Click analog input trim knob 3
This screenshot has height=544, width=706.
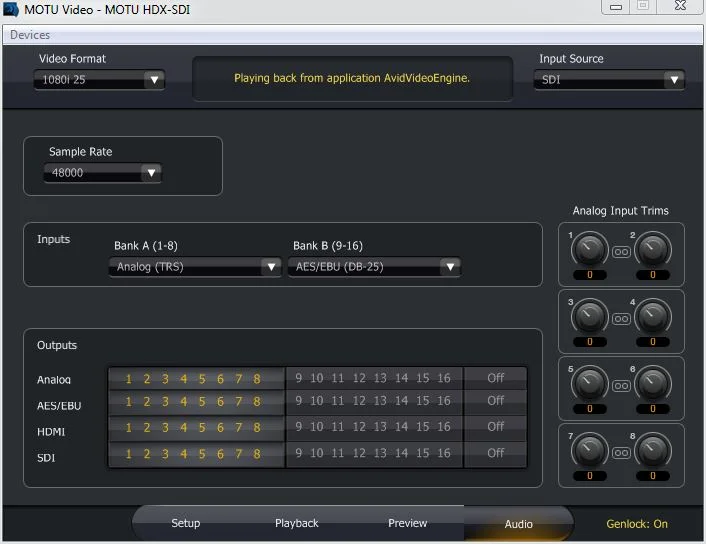click(x=589, y=316)
